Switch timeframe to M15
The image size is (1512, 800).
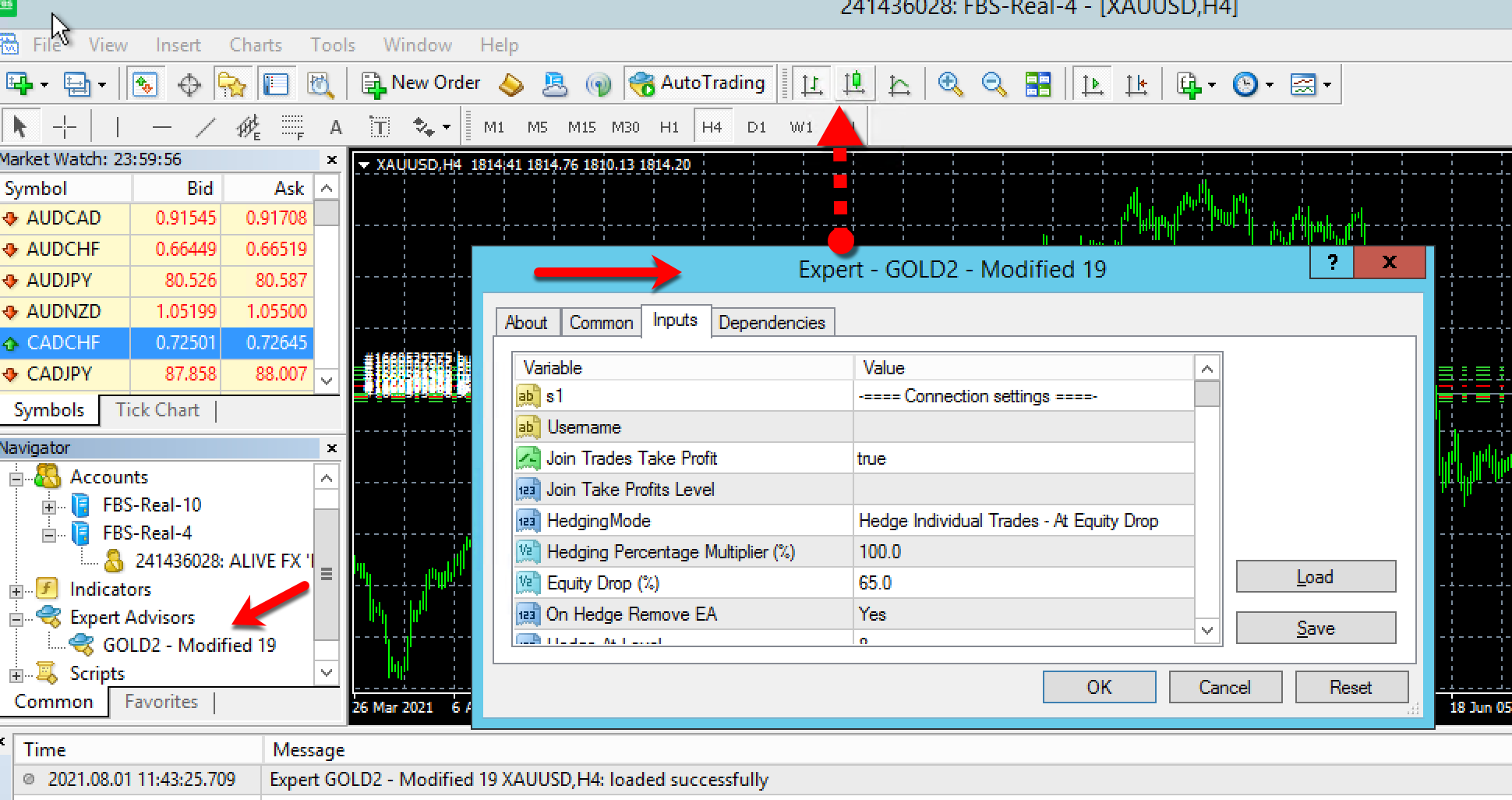click(x=581, y=127)
